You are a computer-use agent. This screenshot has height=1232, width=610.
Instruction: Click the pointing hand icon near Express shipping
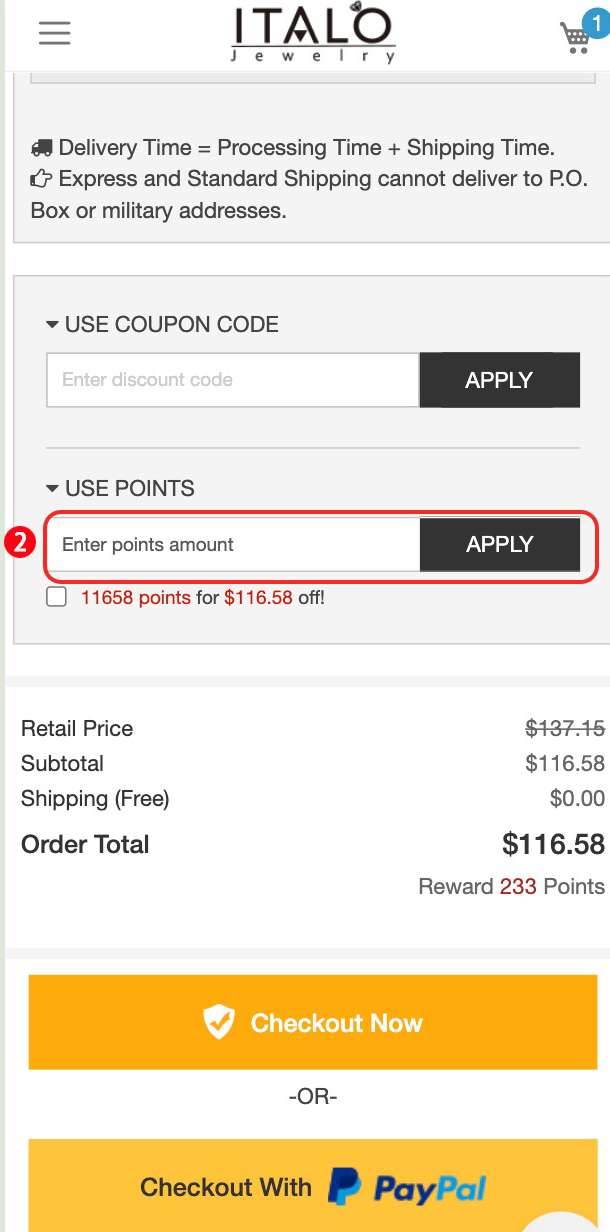pos(42,179)
